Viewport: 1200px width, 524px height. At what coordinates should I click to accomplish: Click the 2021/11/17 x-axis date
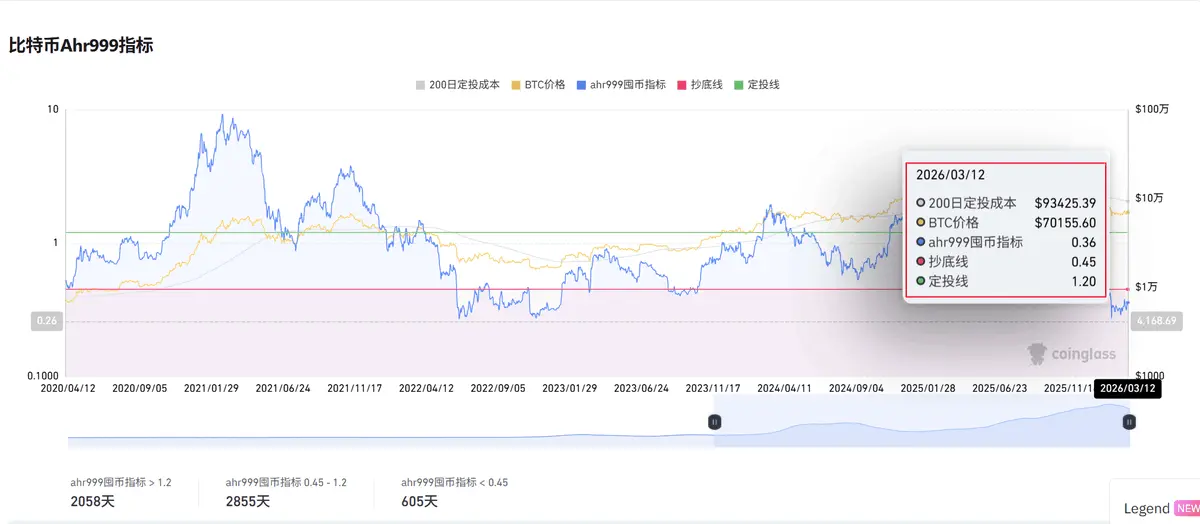[x=355, y=387]
